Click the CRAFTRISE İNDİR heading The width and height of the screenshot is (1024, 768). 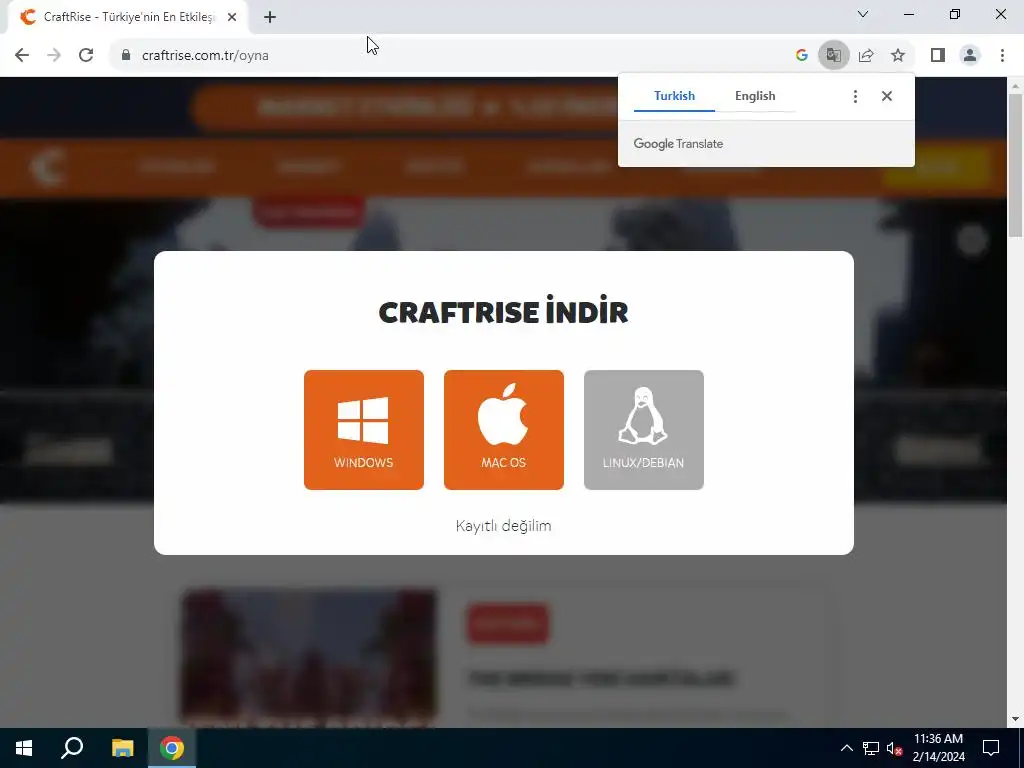point(504,312)
